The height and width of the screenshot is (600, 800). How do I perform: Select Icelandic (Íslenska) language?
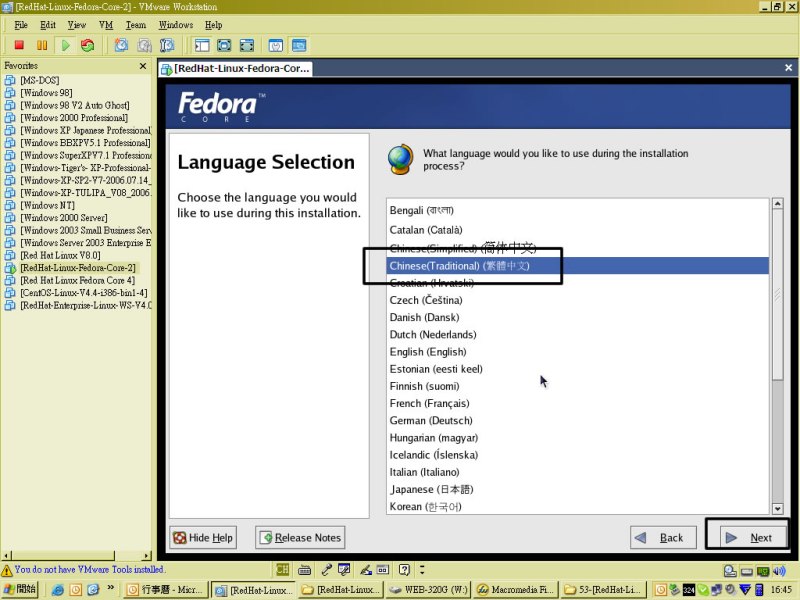(x=578, y=455)
